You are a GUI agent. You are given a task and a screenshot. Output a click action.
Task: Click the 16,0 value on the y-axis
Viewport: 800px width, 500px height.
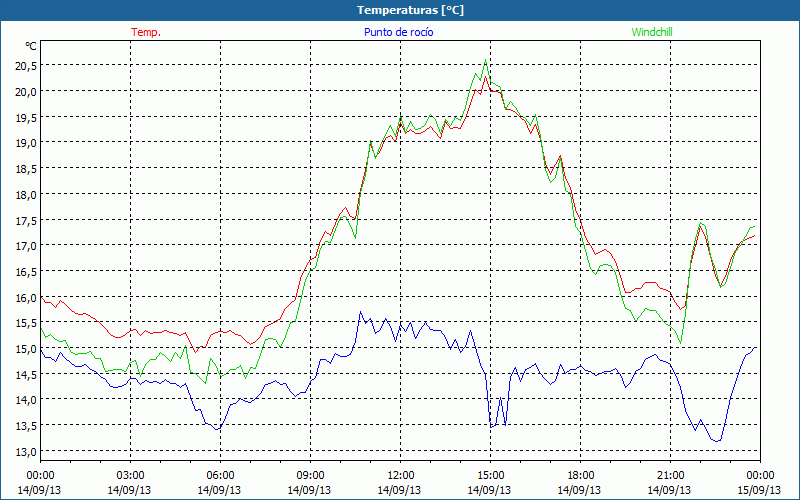point(26,297)
